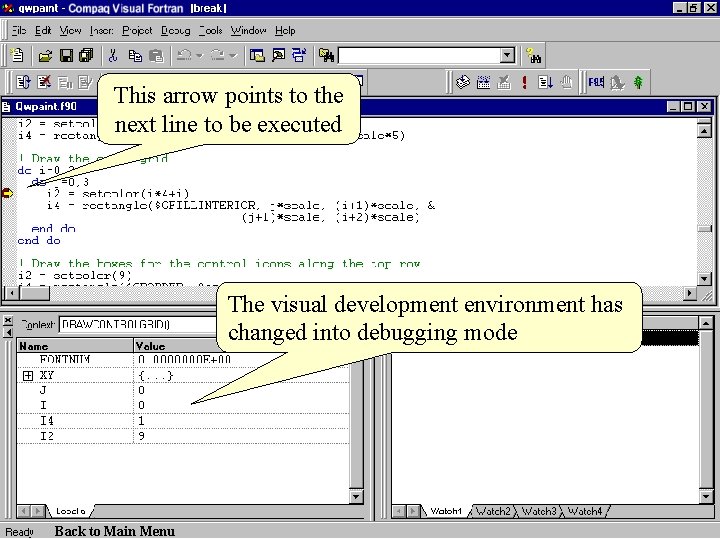Screen dimensions: 720x540
Task: Open the Edit menu
Action: 43,31
